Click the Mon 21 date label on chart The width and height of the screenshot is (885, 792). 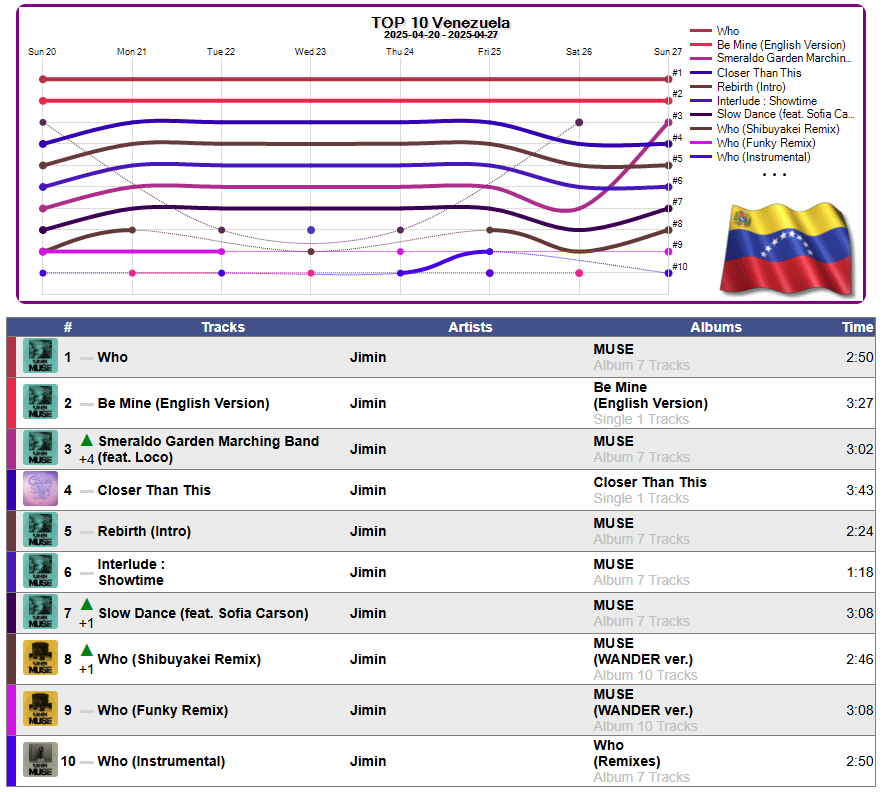point(132,51)
